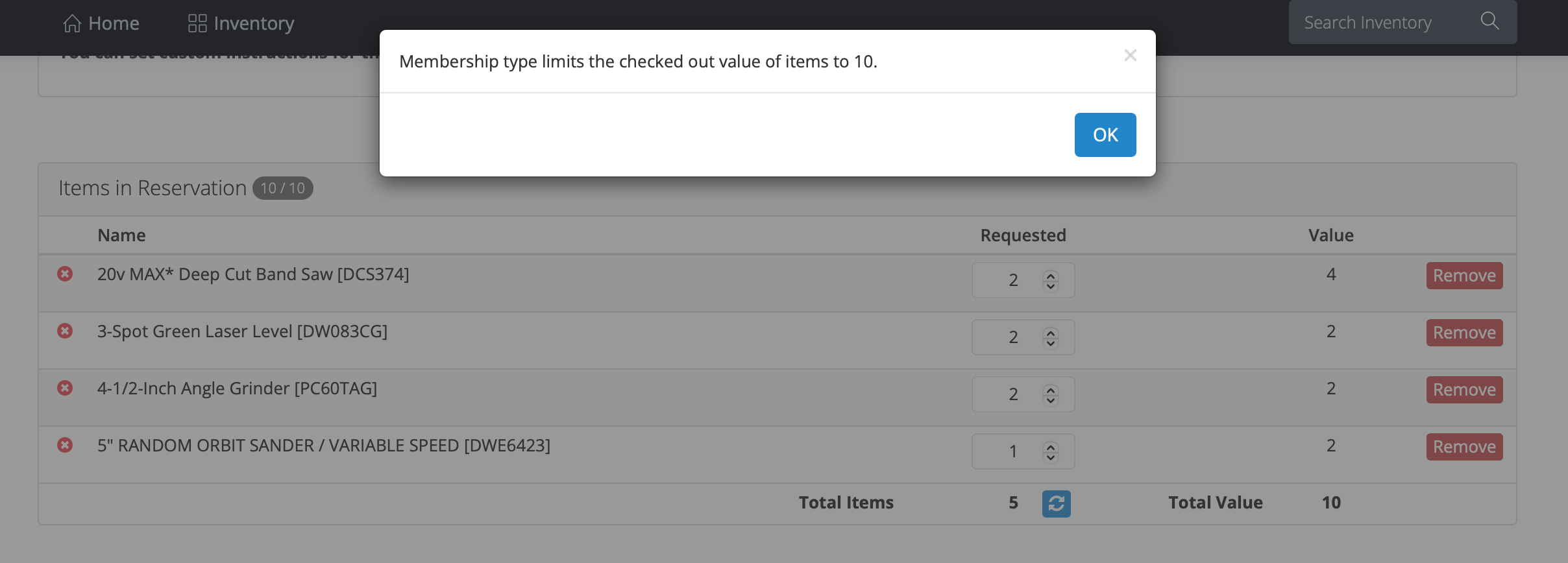The height and width of the screenshot is (563, 1568).
Task: Click red X icon beside Laser Level
Action: click(65, 331)
